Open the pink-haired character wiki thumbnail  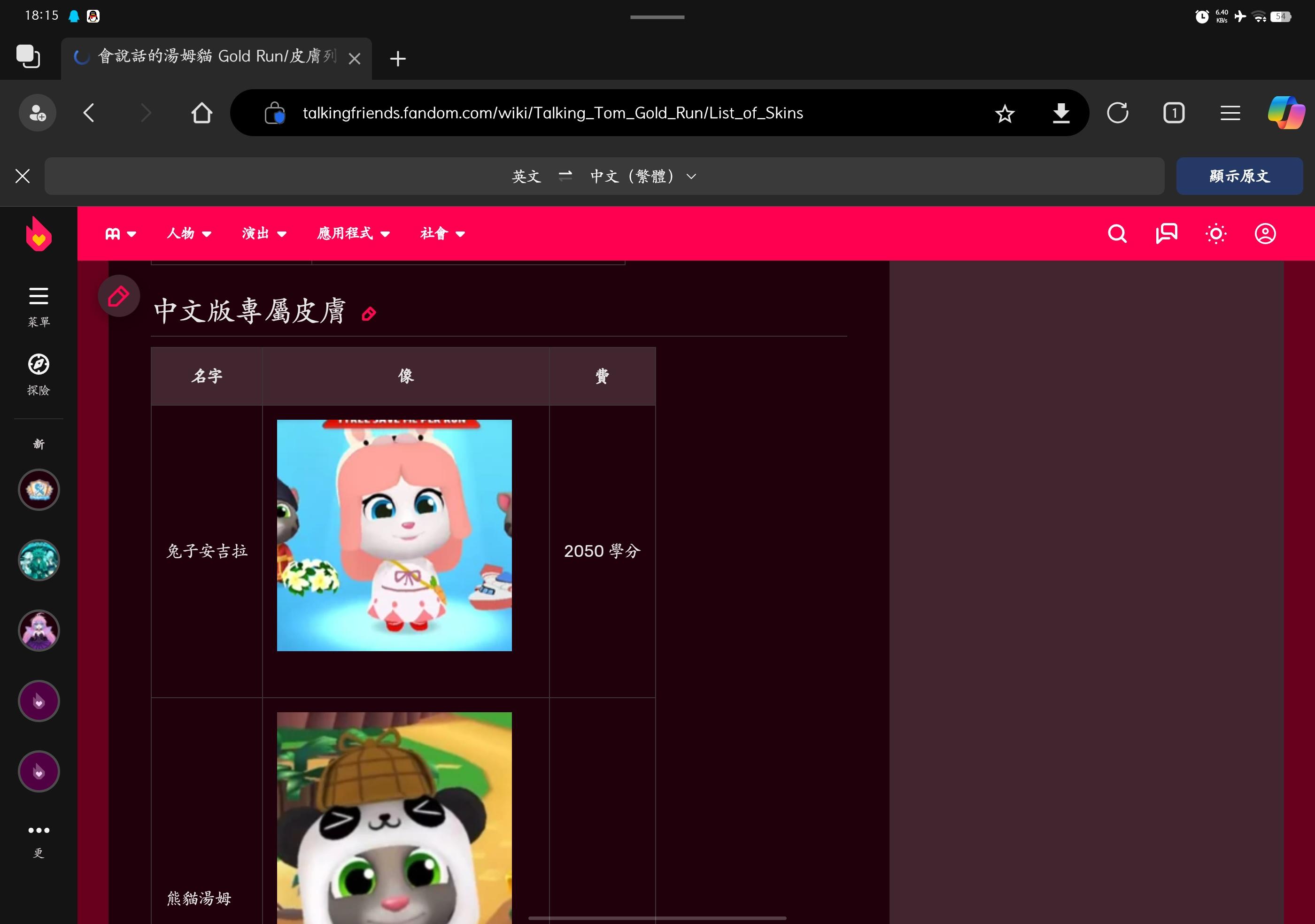(x=39, y=630)
